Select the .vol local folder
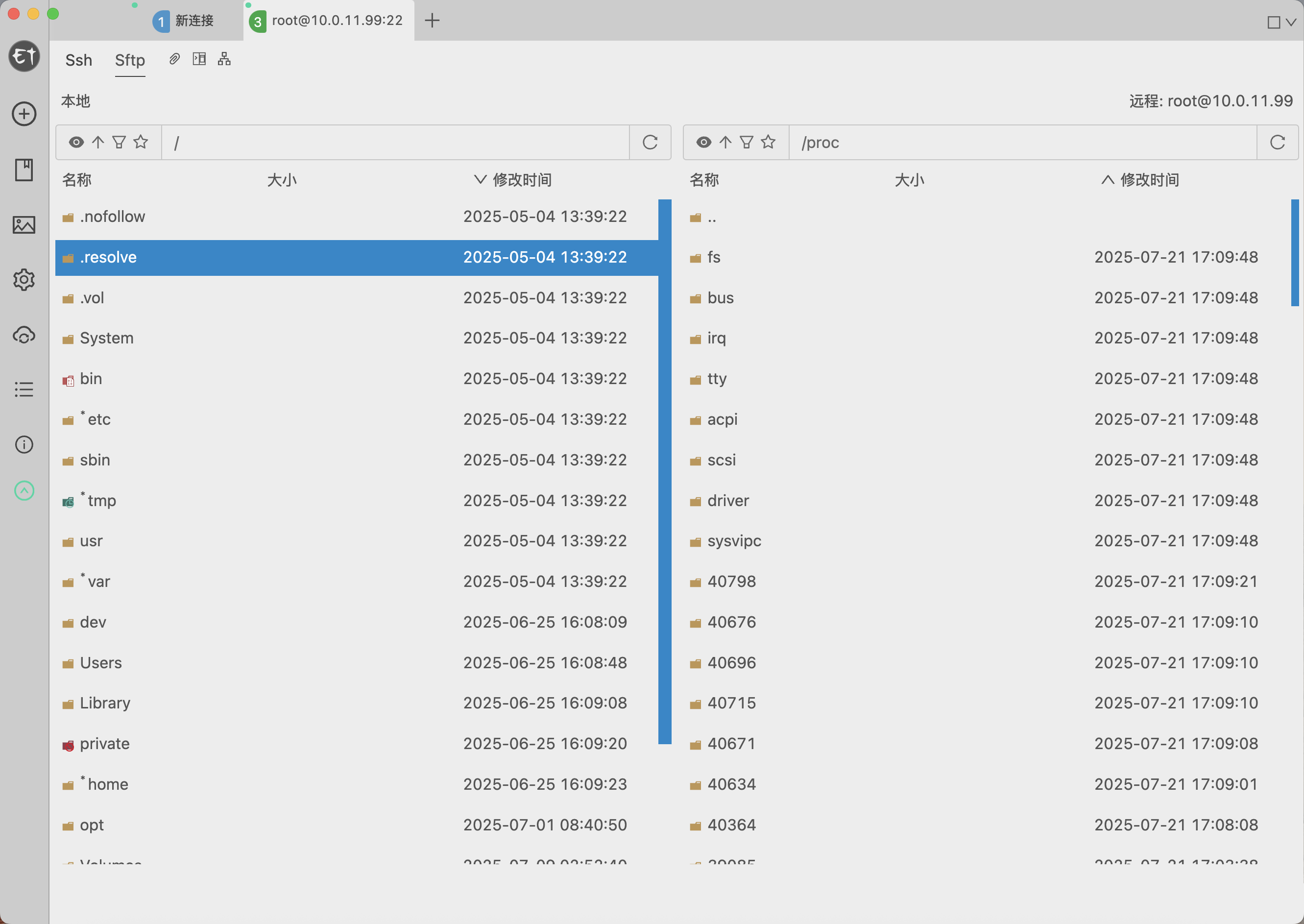 click(357, 297)
